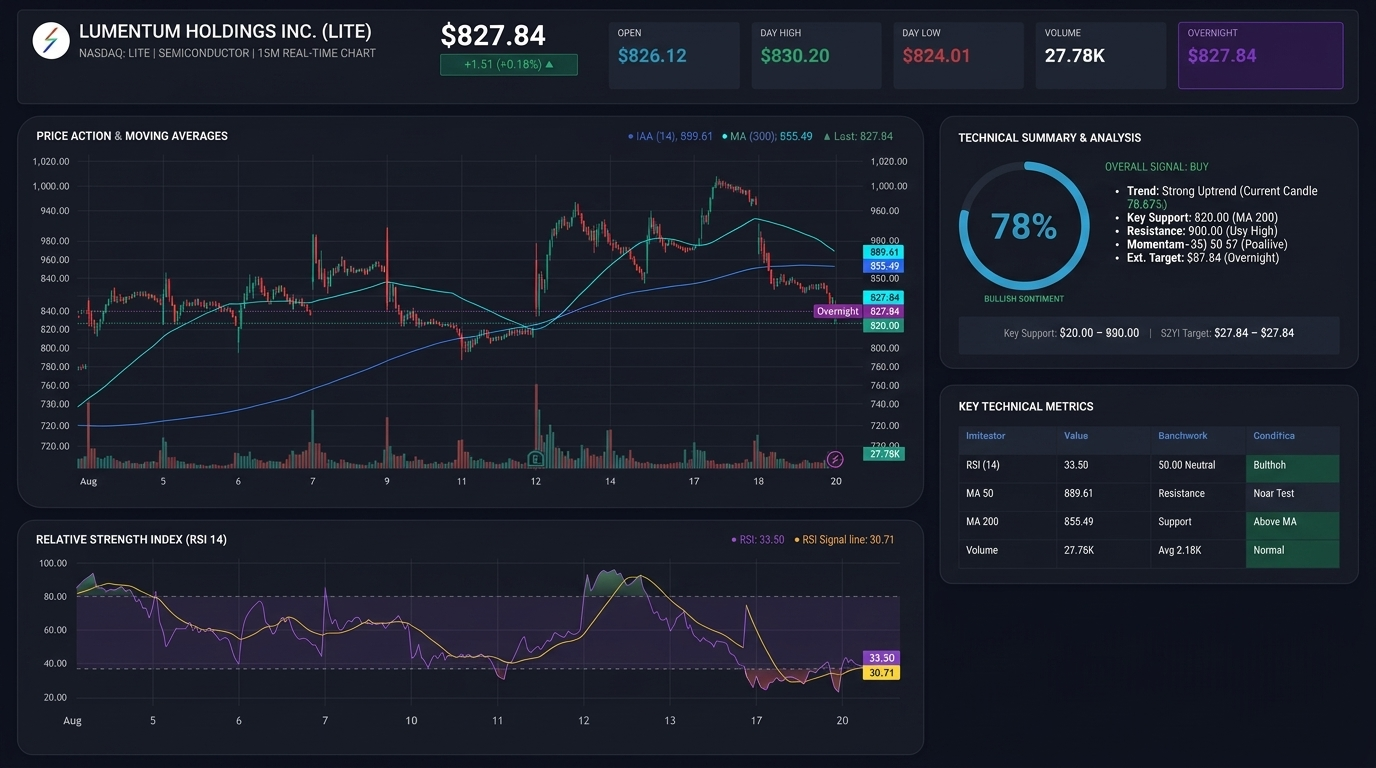Screen dimensions: 1376x768
Task: Click the 33.50 purple RSI value tag
Action: click(x=881, y=658)
